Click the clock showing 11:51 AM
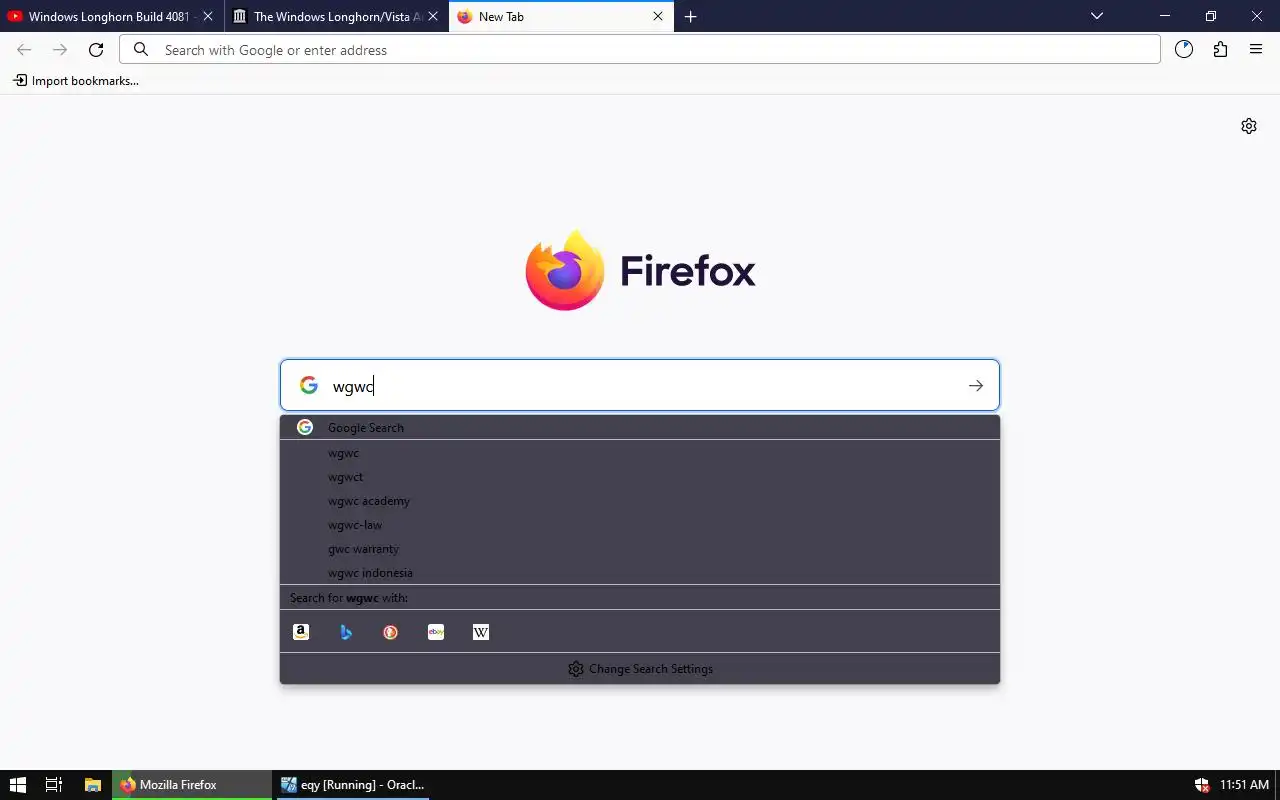Viewport: 1280px width, 800px height. click(x=1244, y=785)
